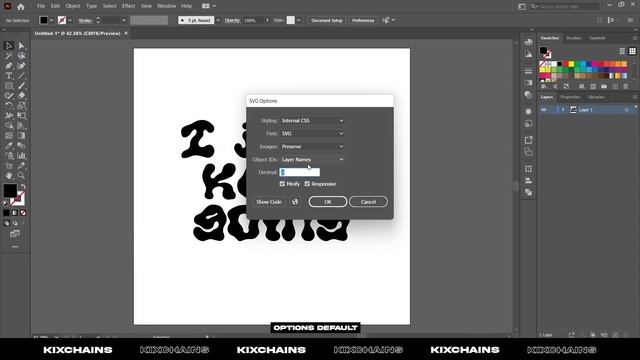
Task: Expand Layer 1 disclosure arrow
Action: [563, 110]
